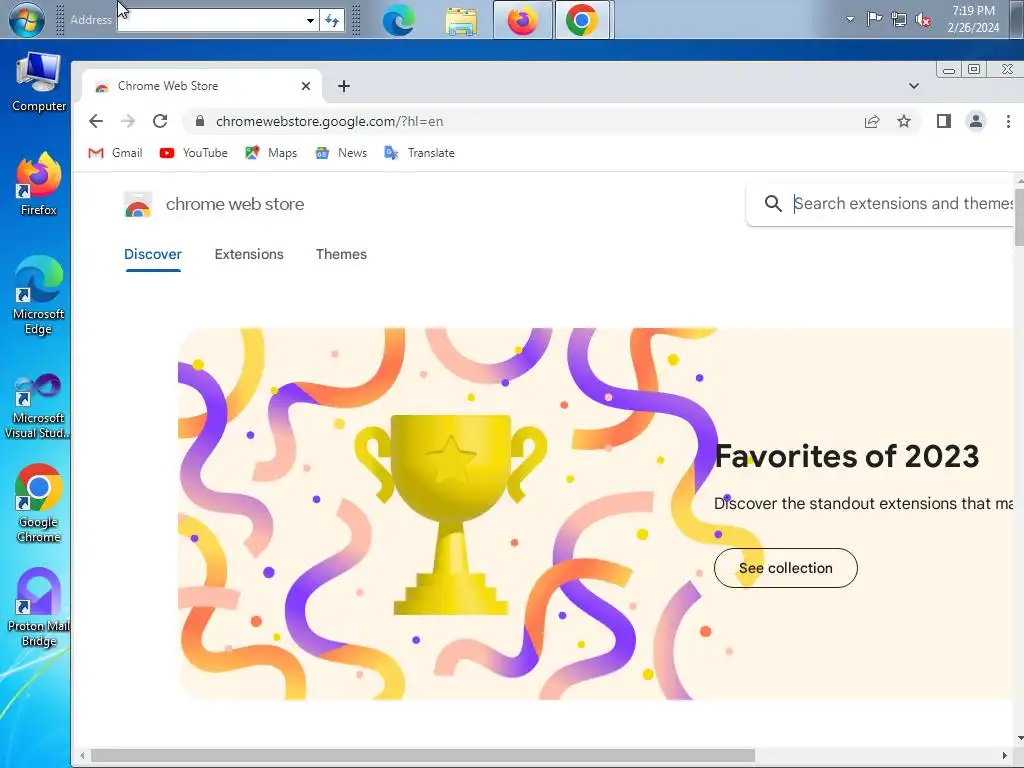The height and width of the screenshot is (768, 1024).
Task: Show hidden system tray icons
Action: point(850,19)
